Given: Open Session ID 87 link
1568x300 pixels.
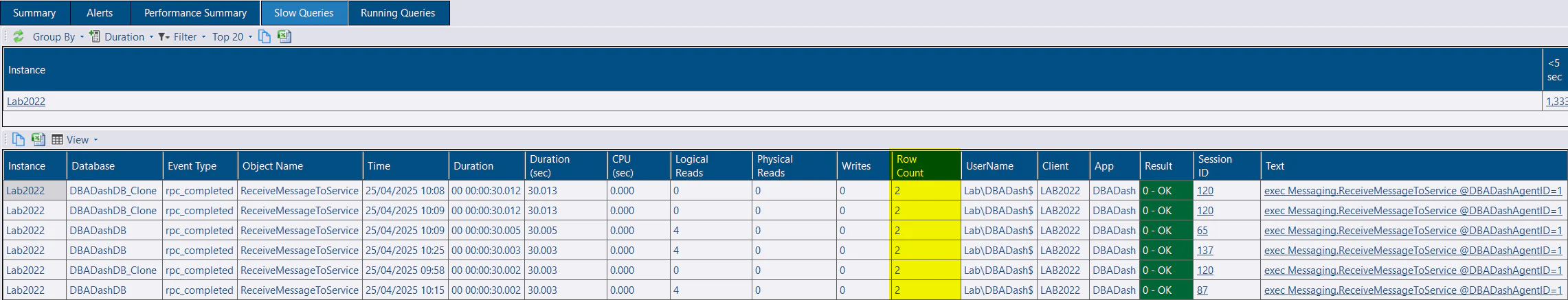Looking at the screenshot, I should tap(1202, 290).
